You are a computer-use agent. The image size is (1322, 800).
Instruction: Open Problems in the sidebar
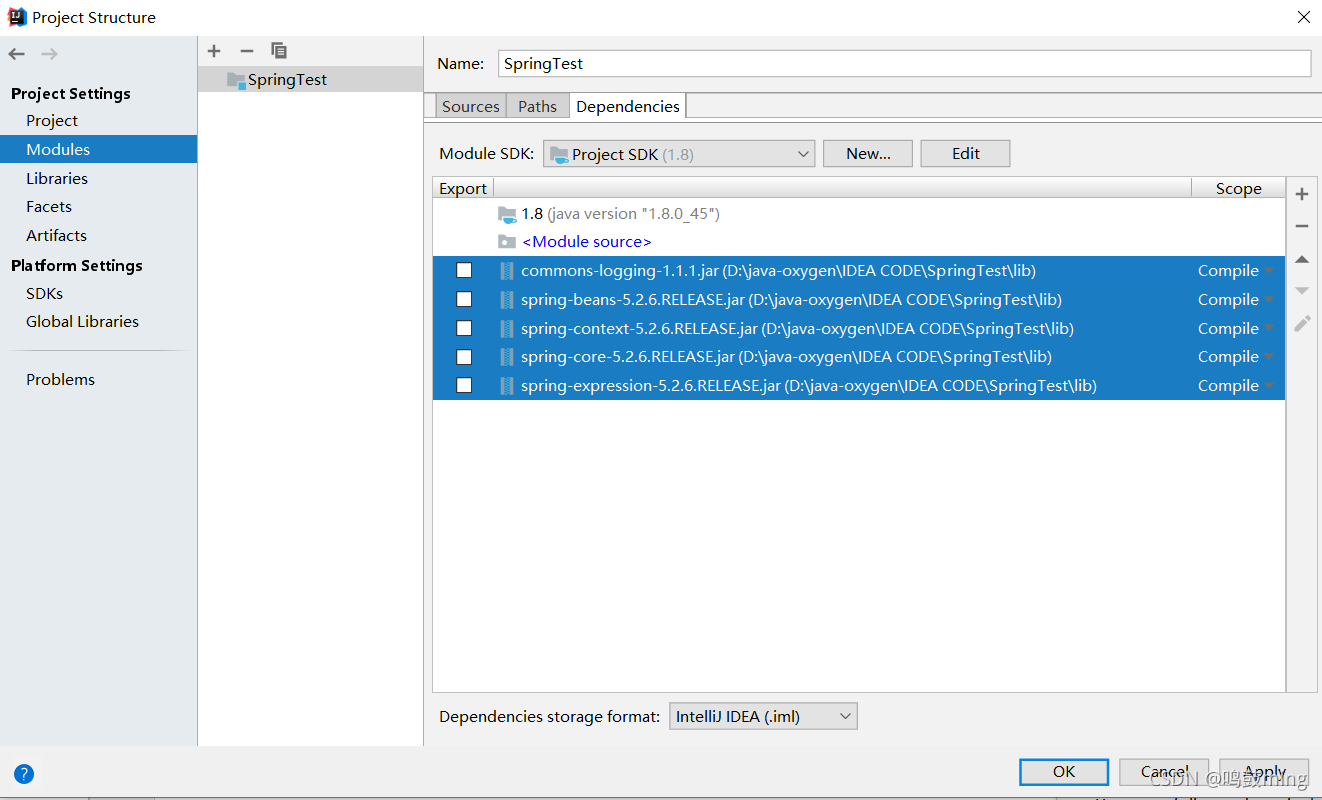pos(60,380)
